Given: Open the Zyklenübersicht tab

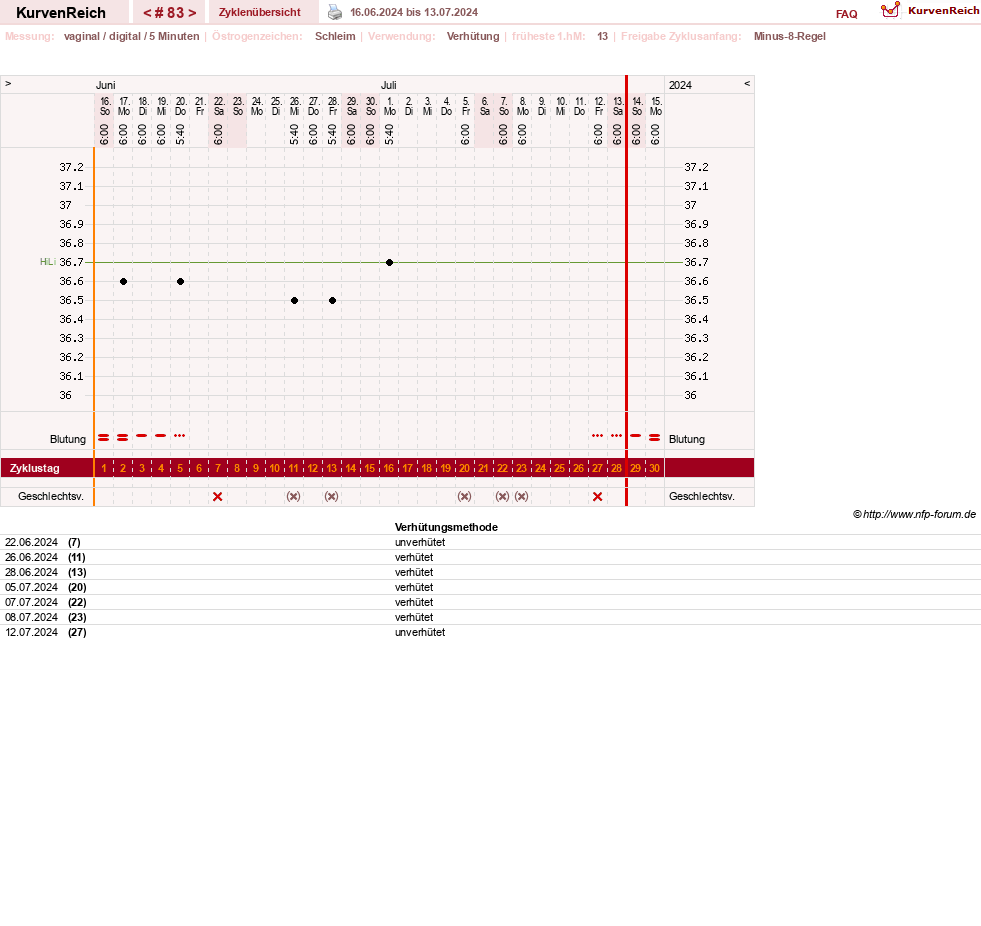Looking at the screenshot, I should click(x=260, y=12).
